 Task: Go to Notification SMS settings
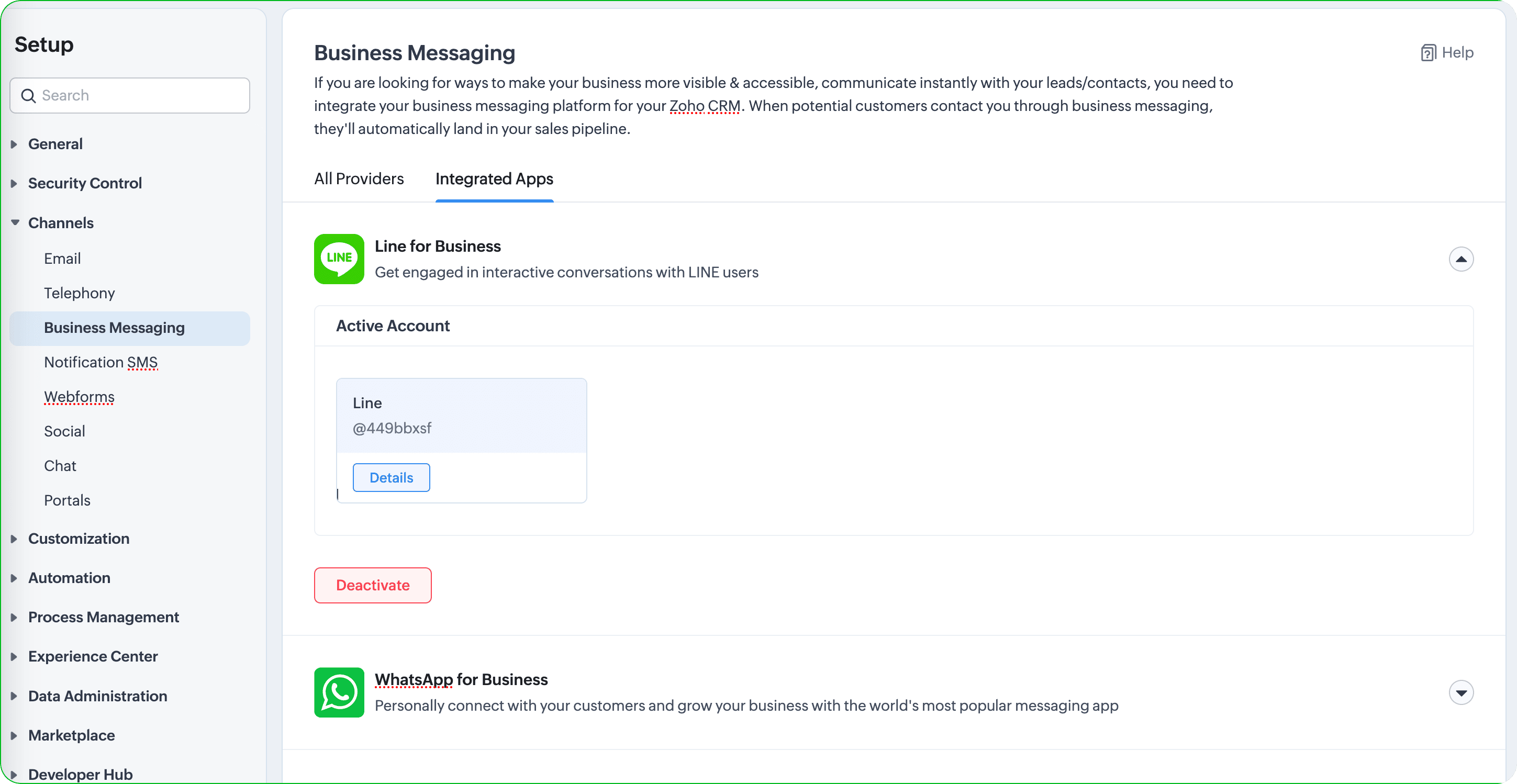click(x=101, y=362)
